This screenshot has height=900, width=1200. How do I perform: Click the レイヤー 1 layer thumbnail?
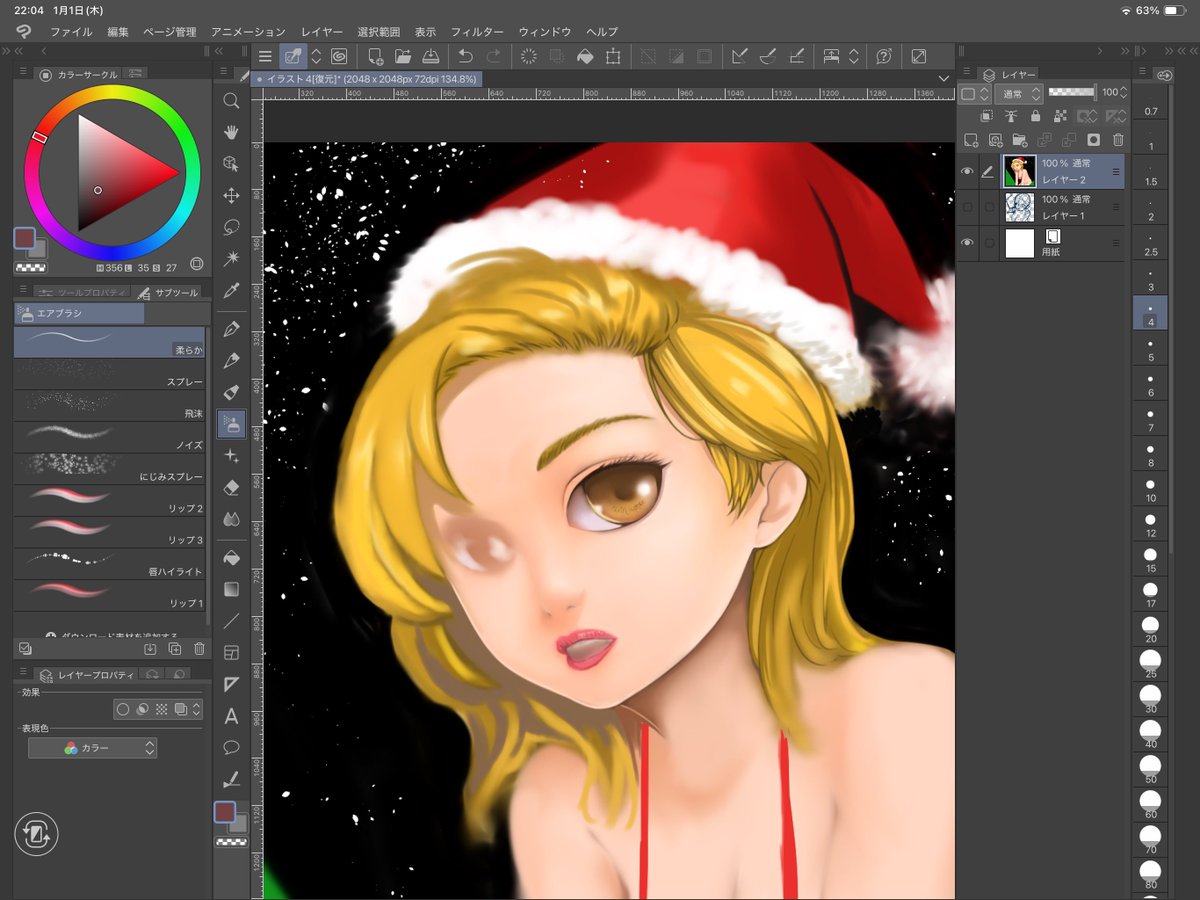tap(1019, 207)
